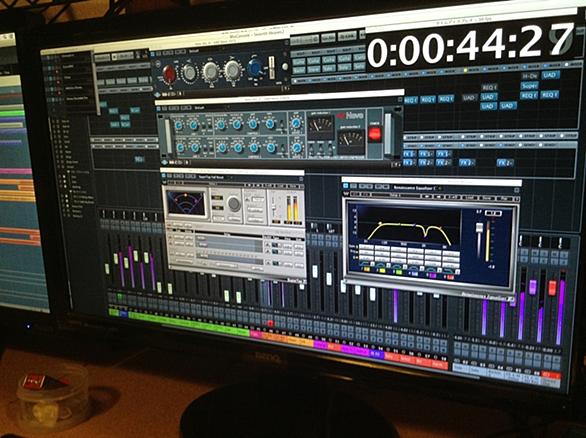This screenshot has height=438, width=586.
Task: Click the Neve logo on the compressor plugin
Action: coord(350,115)
